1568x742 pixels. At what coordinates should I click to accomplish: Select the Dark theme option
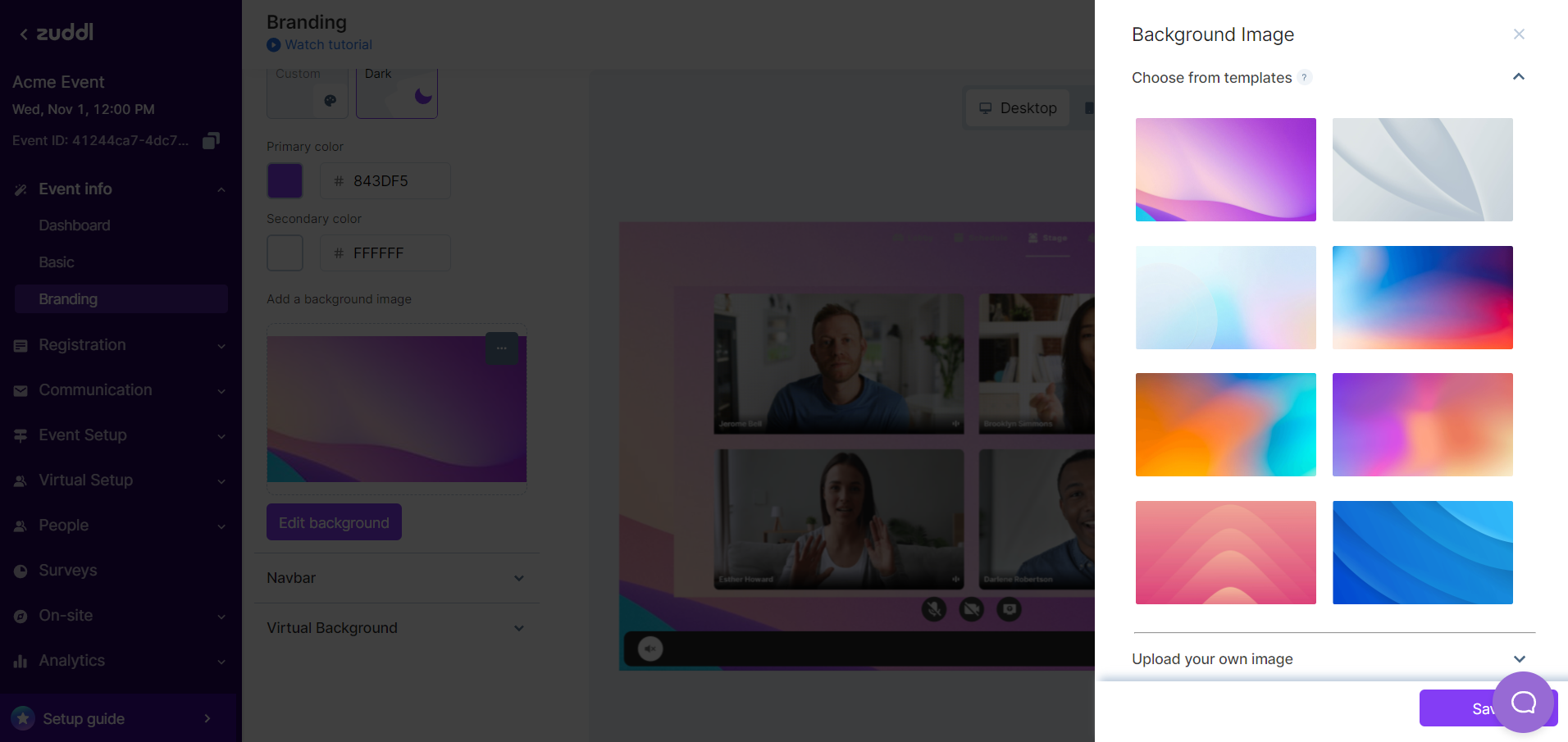(x=396, y=92)
